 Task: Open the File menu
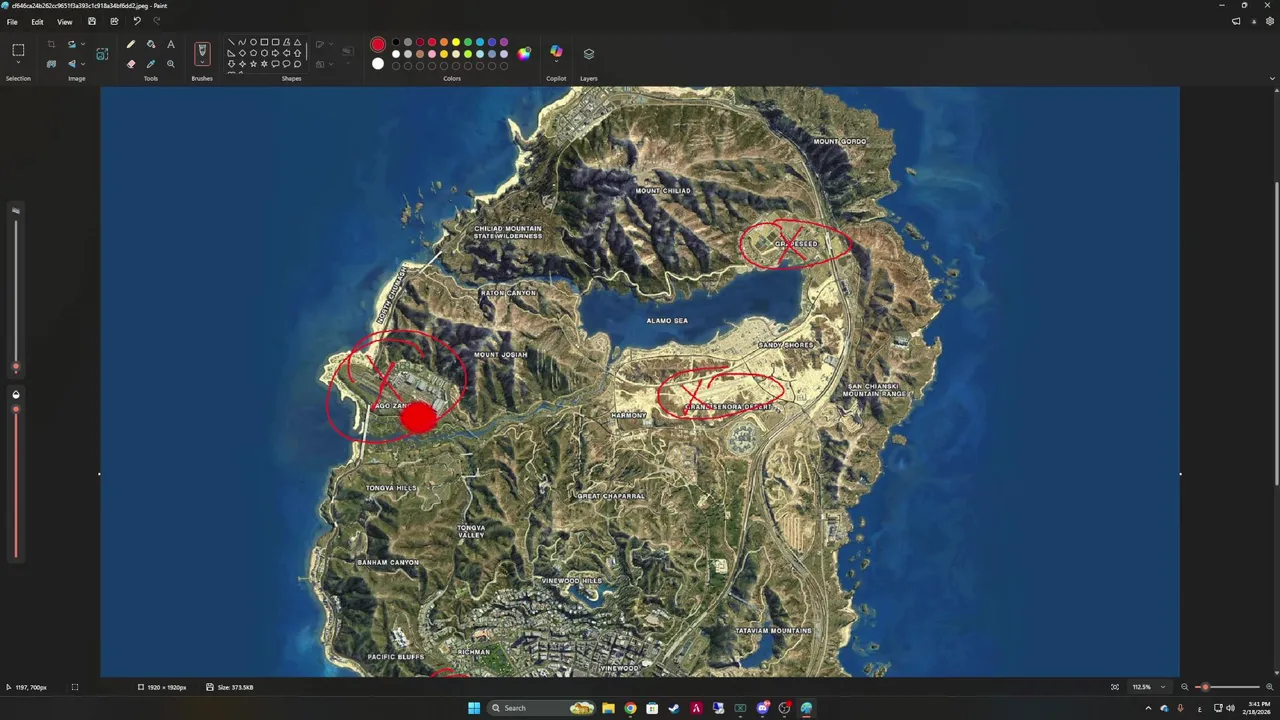pyautogui.click(x=12, y=21)
